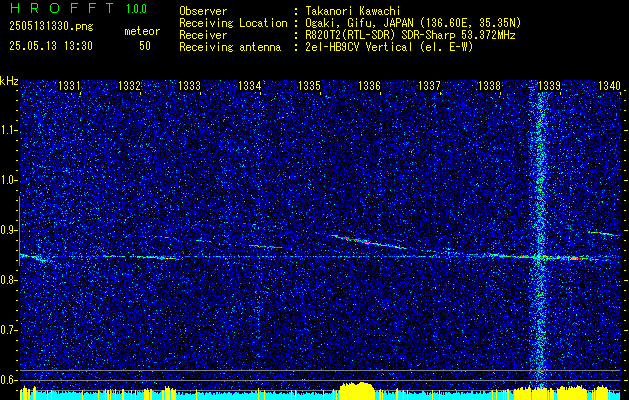
Task: Click the filename 2505131330.png
Action: coord(51,27)
